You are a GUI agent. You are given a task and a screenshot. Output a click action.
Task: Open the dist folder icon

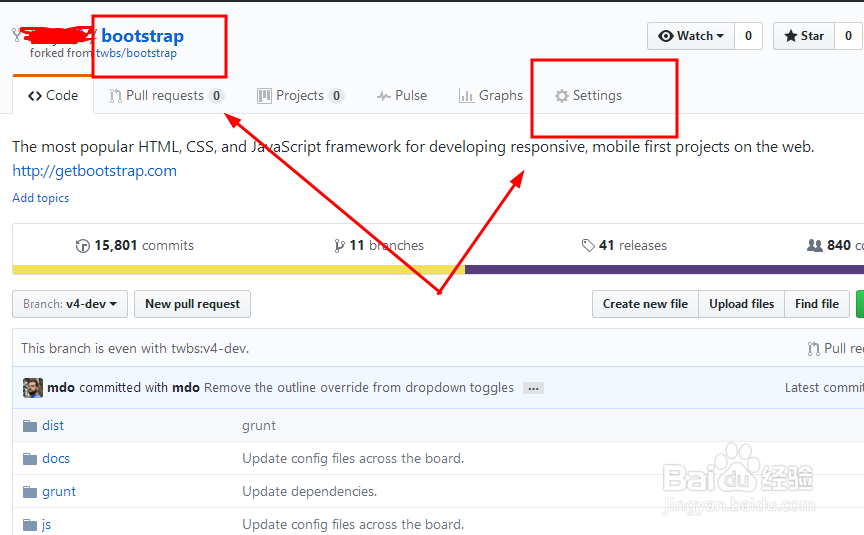(30, 426)
